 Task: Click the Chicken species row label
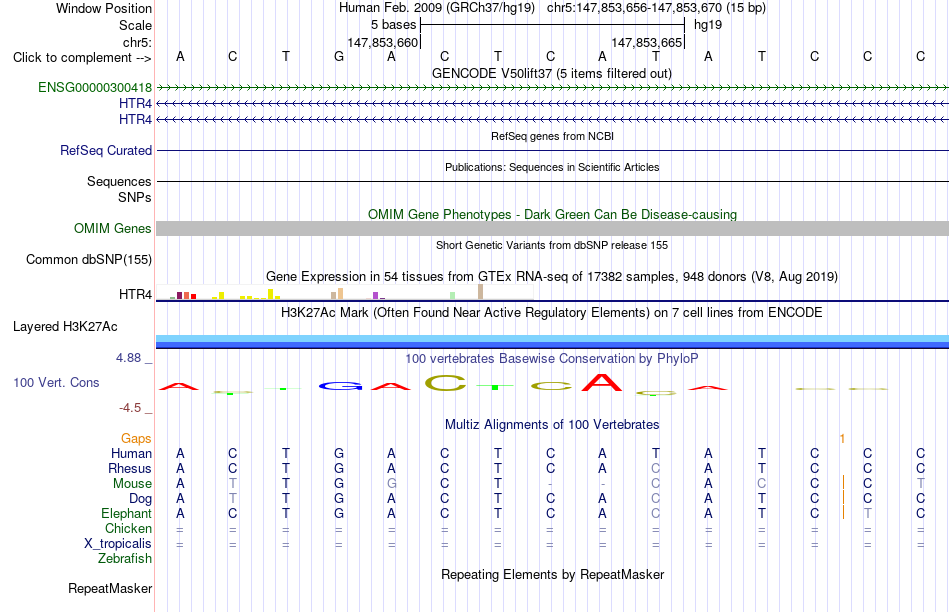(x=128, y=528)
